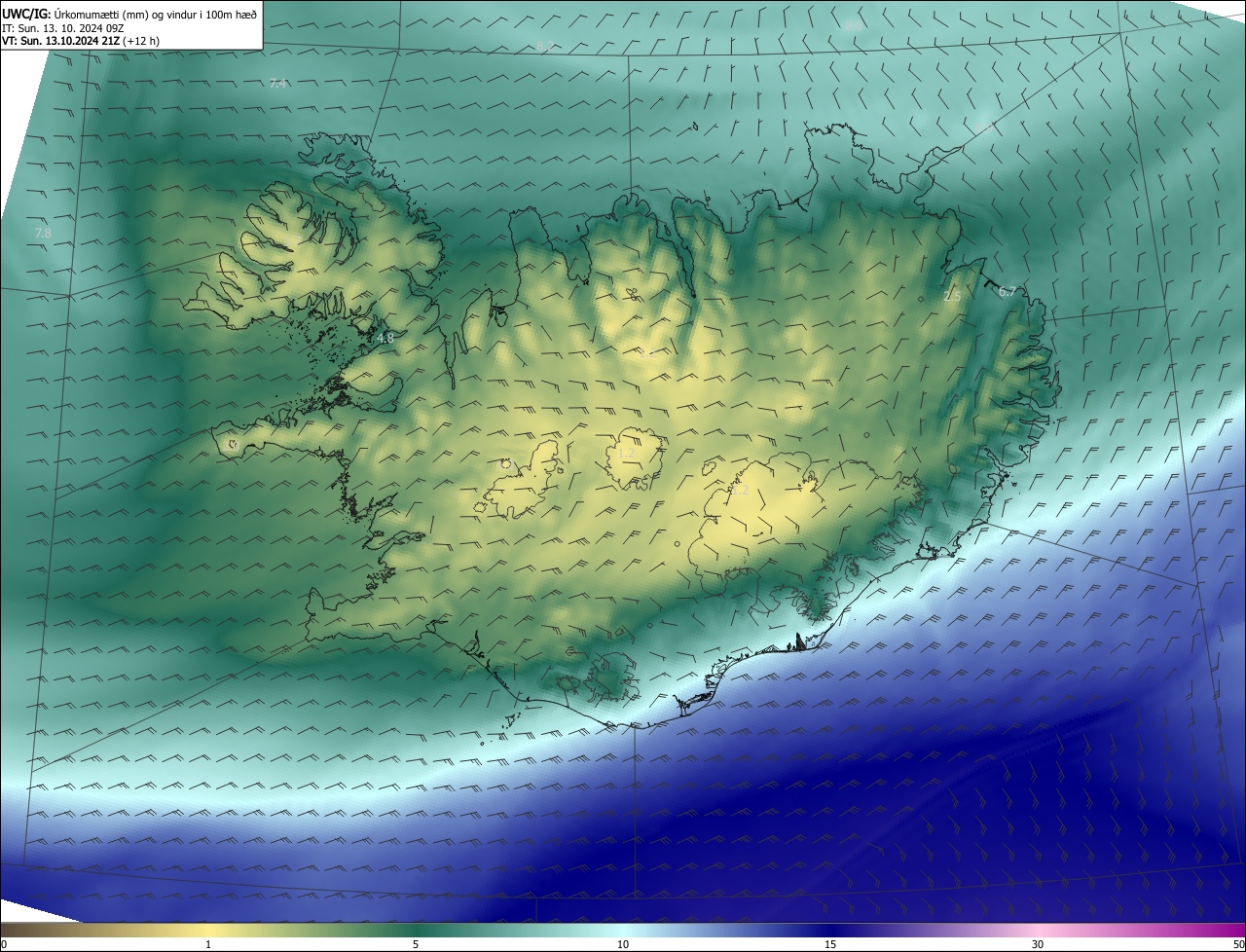The image size is (1246, 952).
Task: Click the 6.7 value on the map
Action: click(x=1008, y=291)
